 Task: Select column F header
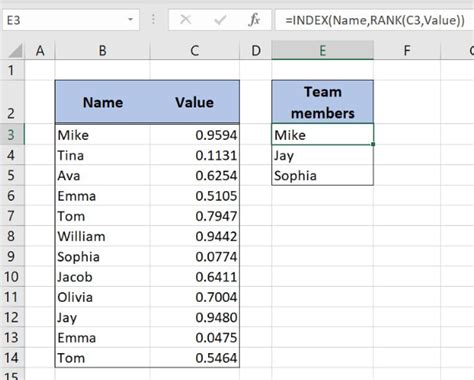click(407, 51)
